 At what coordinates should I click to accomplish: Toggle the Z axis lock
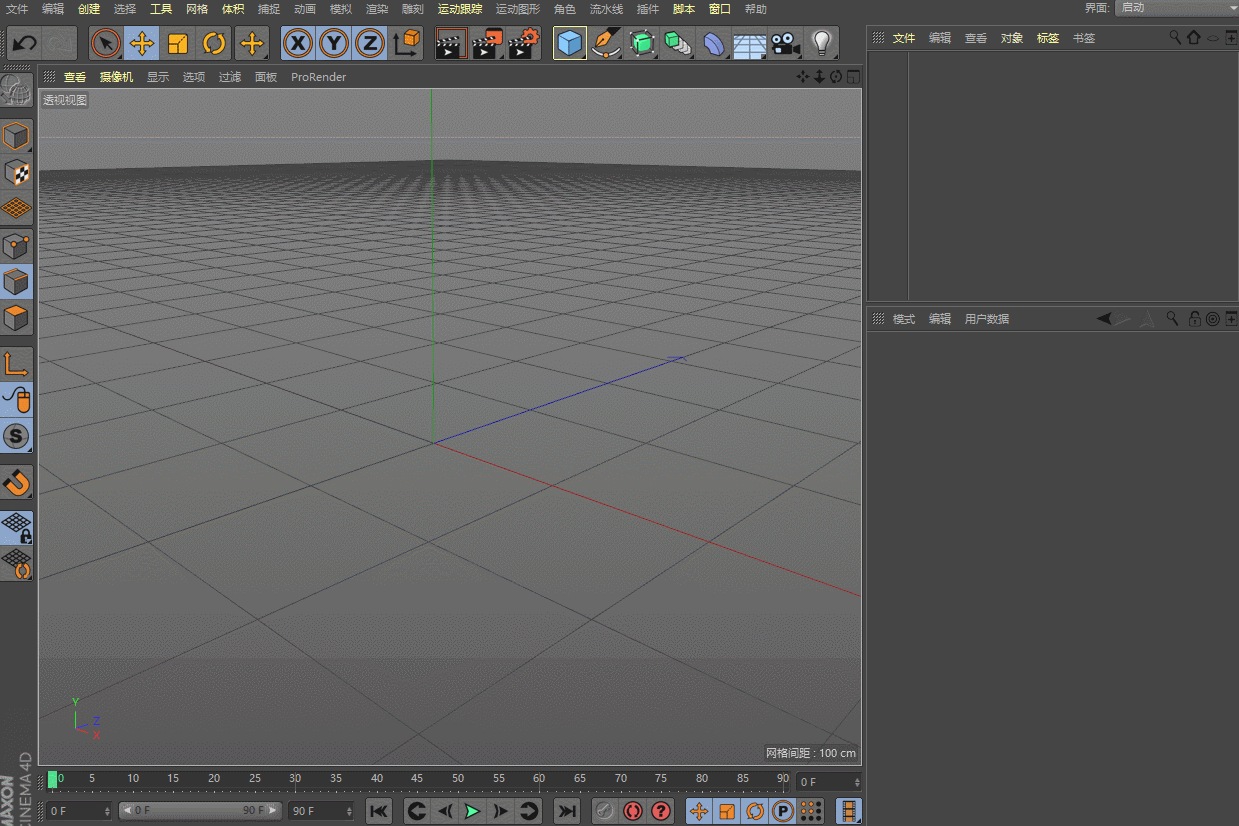[370, 44]
